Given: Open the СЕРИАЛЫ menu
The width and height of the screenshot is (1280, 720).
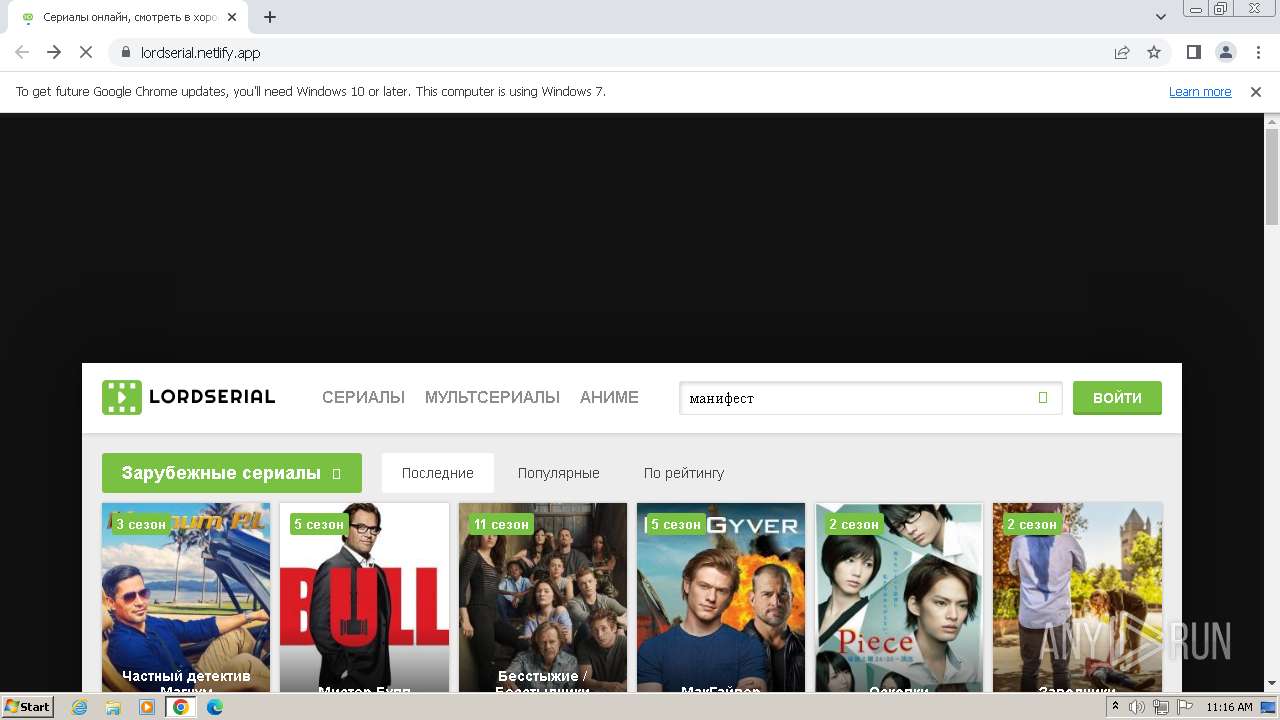Looking at the screenshot, I should [363, 397].
